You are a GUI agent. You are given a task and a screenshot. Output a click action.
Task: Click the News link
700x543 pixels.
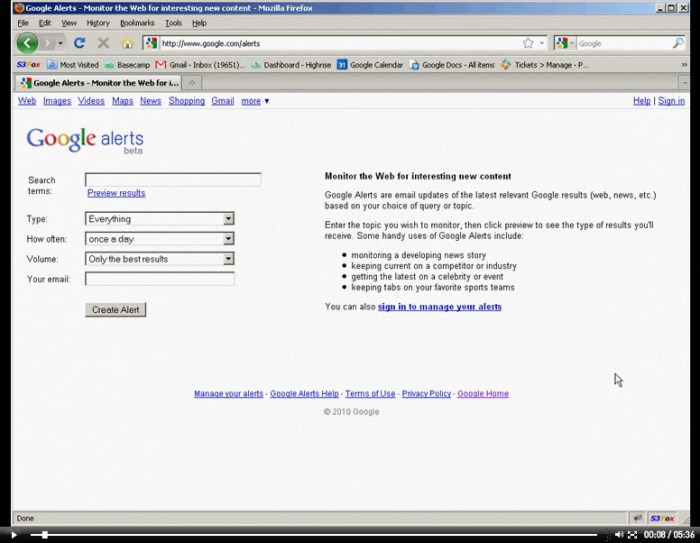(x=150, y=101)
